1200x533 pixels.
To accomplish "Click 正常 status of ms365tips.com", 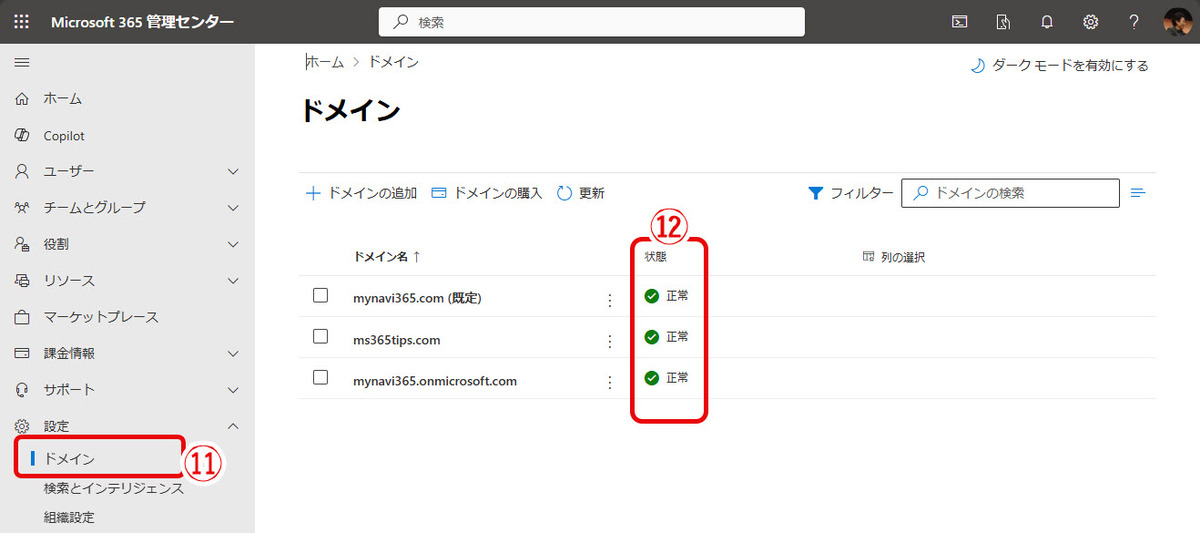I will [666, 337].
